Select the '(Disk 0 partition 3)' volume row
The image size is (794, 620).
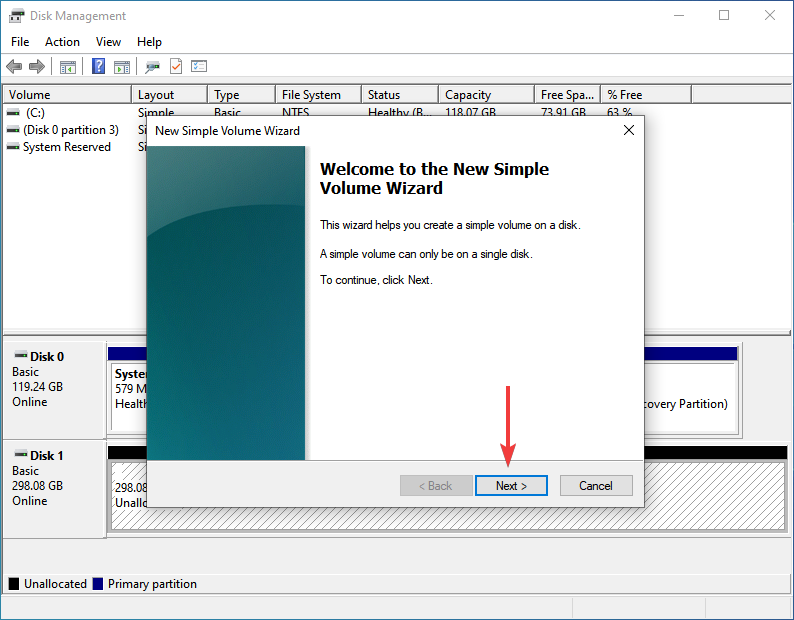[x=71, y=130]
